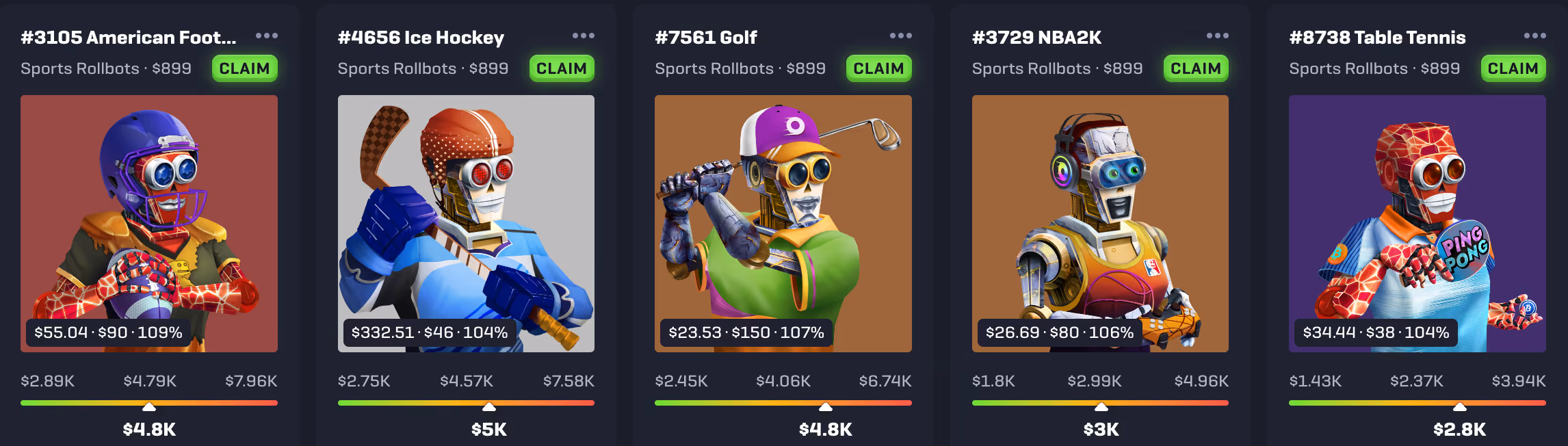Open the Ice Hockey robot image
The height and width of the screenshot is (446, 1568).
pyautogui.click(x=466, y=224)
